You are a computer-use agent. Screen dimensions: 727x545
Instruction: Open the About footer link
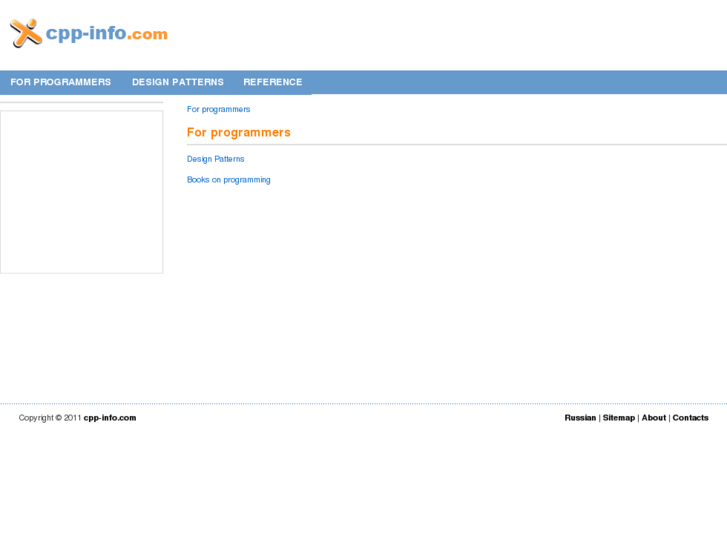coord(654,417)
